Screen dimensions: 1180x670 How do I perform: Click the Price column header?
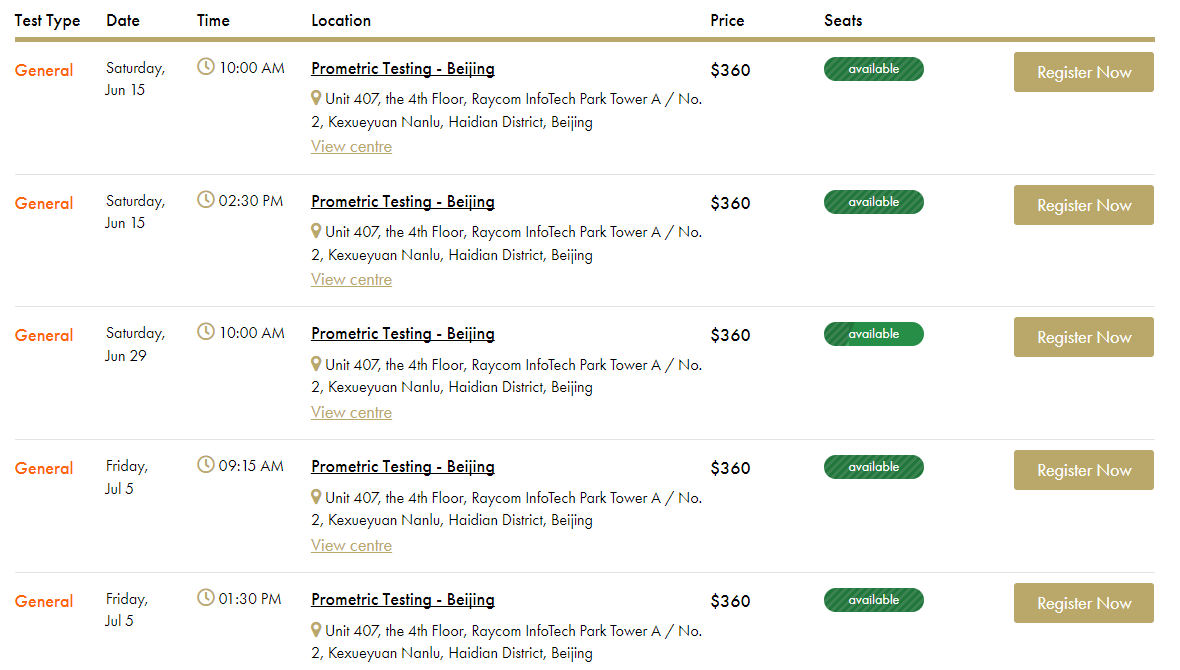point(727,20)
